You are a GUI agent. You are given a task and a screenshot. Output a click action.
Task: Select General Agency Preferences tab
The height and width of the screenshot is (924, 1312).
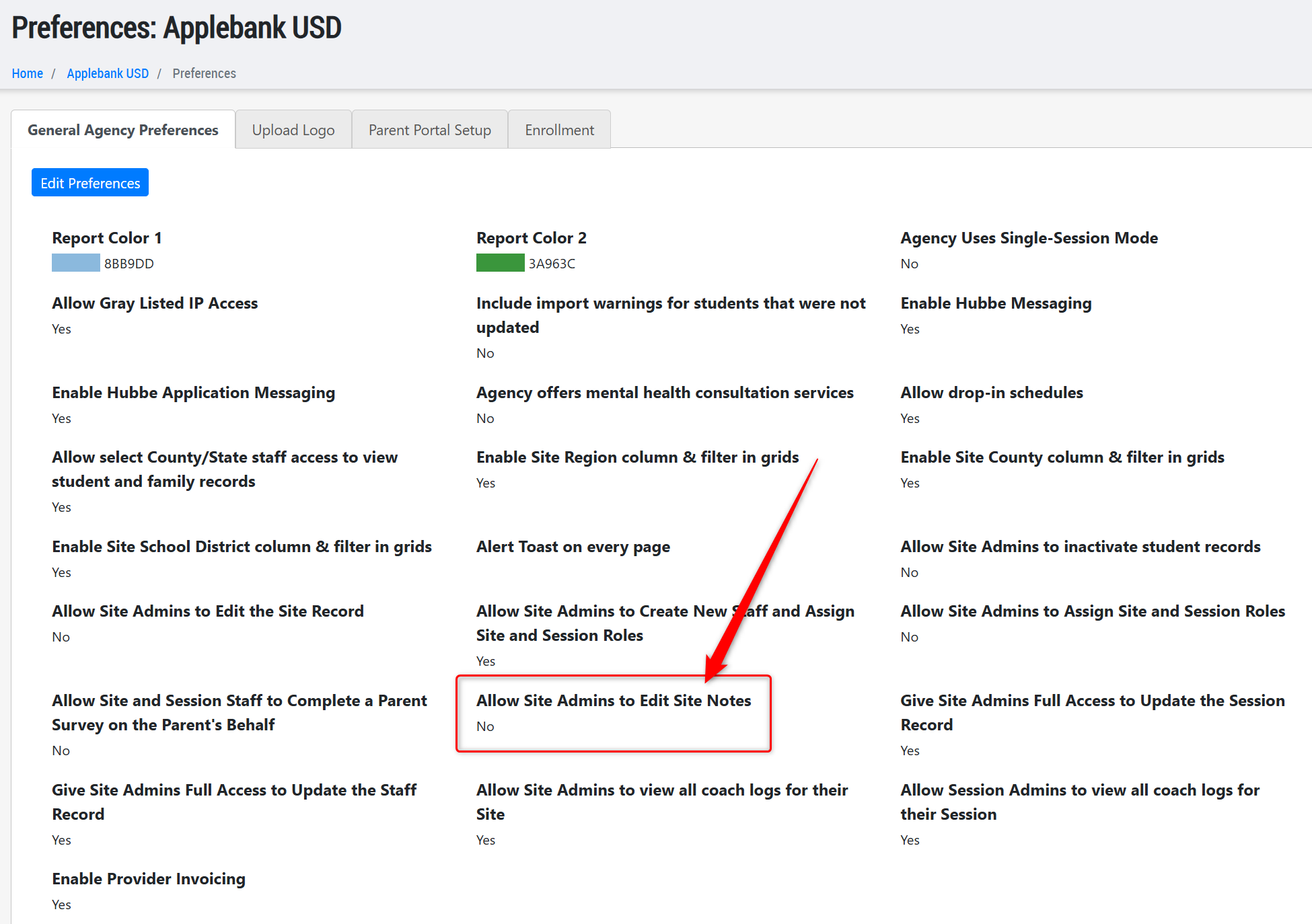pyautogui.click(x=123, y=130)
